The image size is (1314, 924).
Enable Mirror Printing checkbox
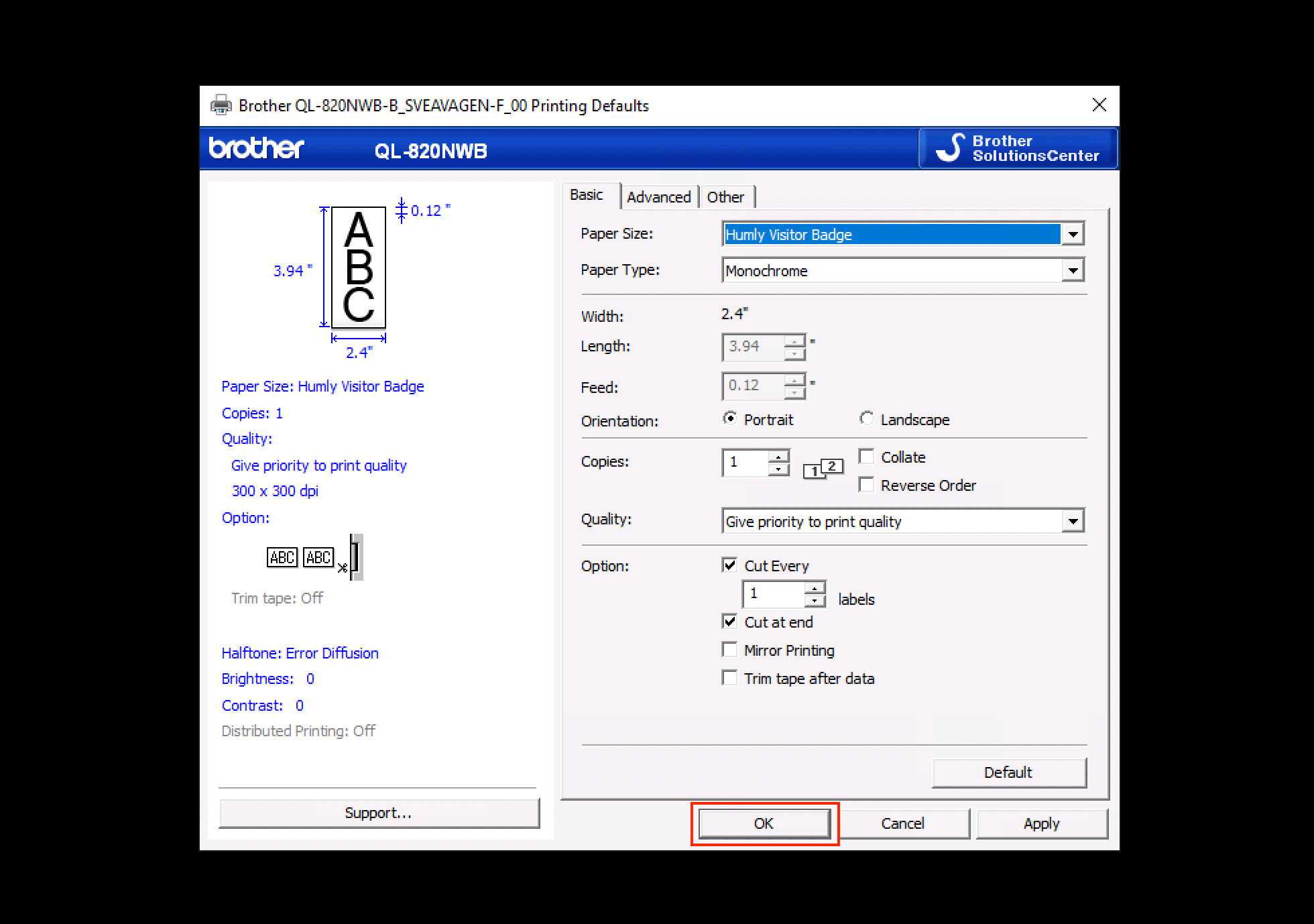click(x=729, y=650)
